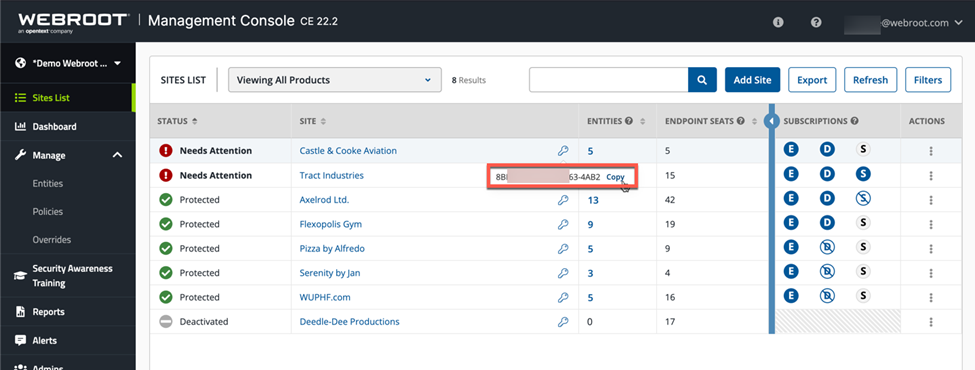Viewport: 975px width, 370px height.
Task: Open the Flexopolis Gym site link
Action: coord(331,224)
